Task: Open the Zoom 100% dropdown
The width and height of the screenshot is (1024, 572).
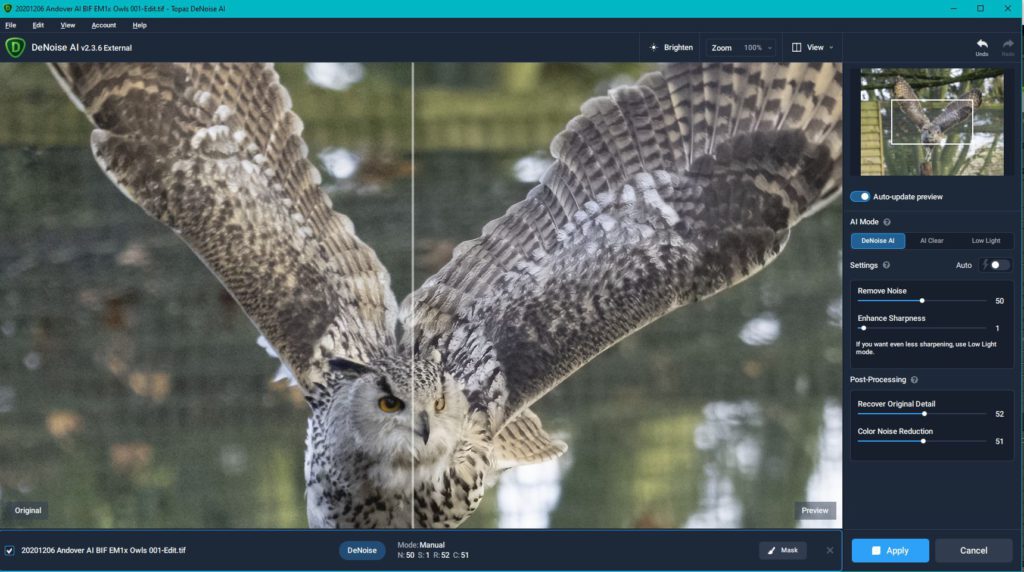Action: [x=741, y=48]
